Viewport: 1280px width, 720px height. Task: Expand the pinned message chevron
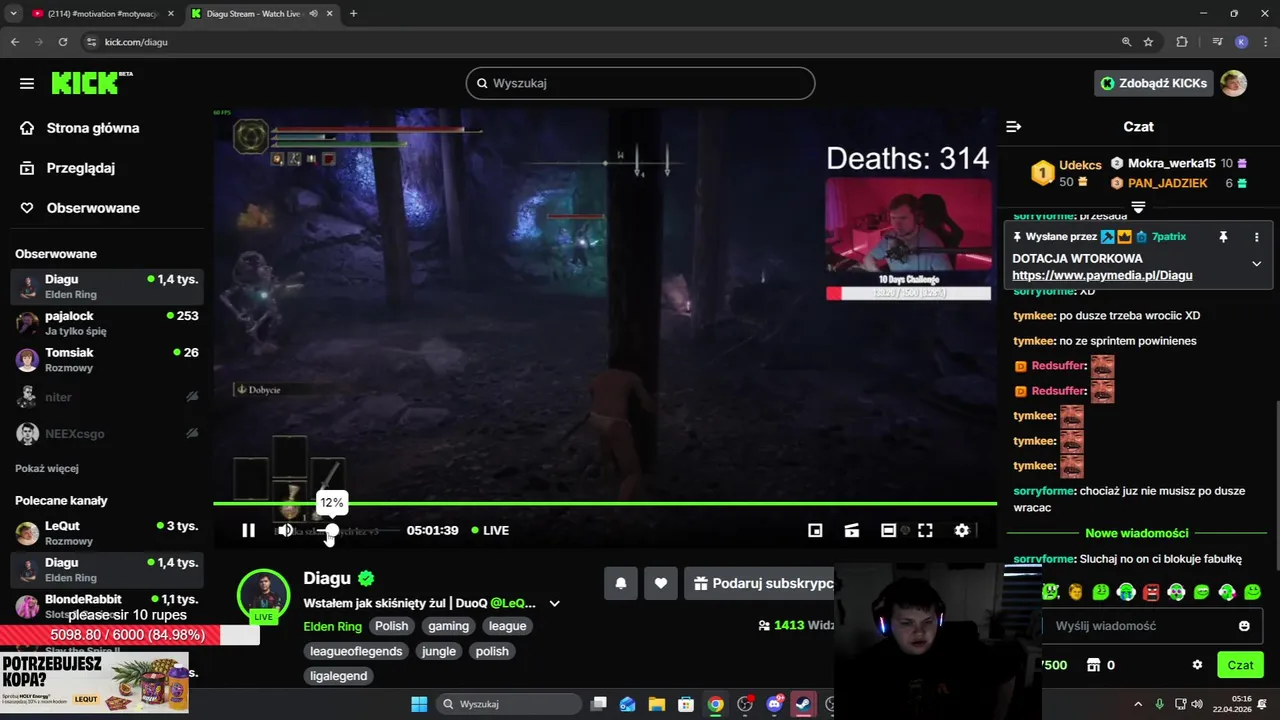point(1257,264)
